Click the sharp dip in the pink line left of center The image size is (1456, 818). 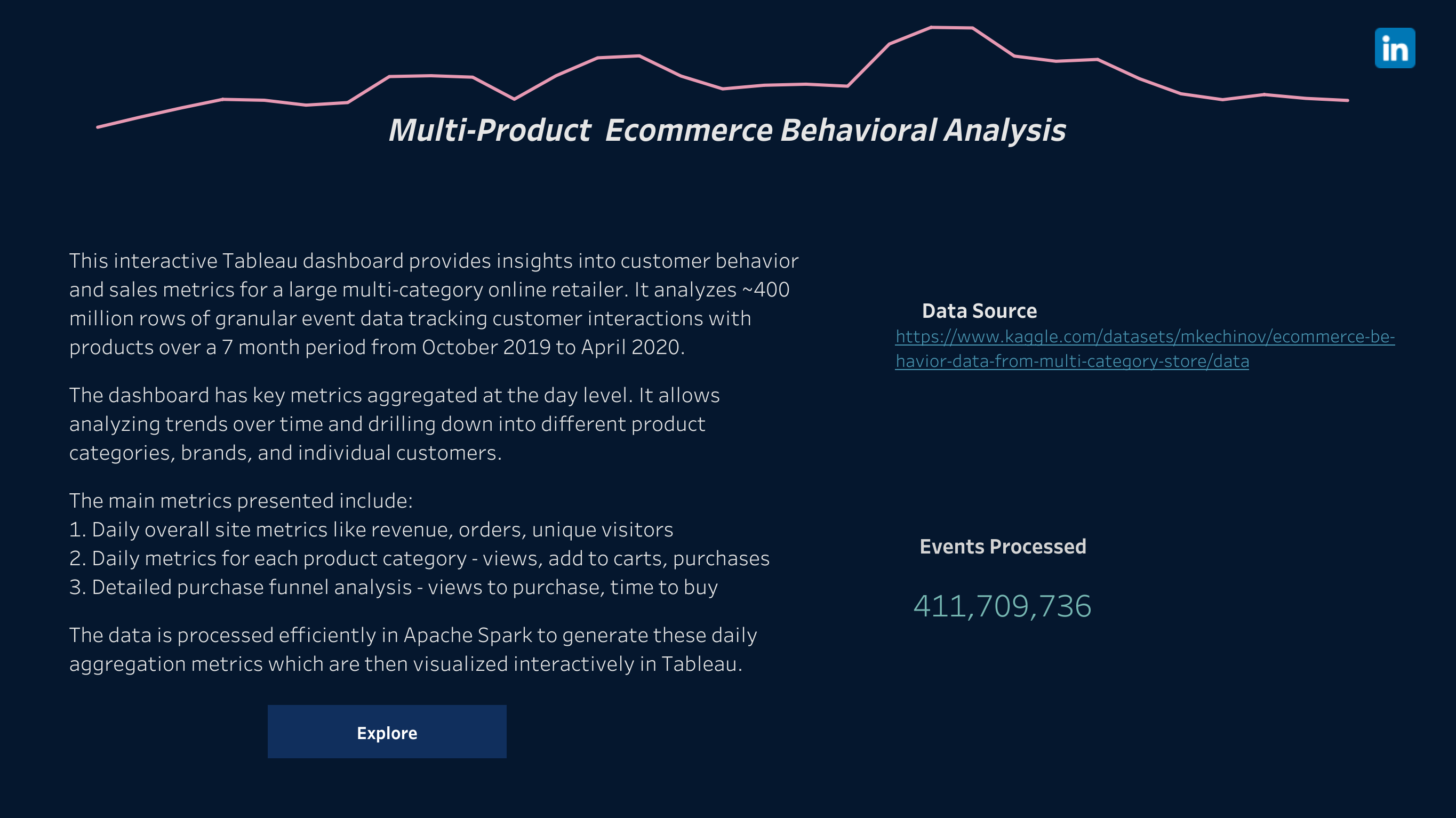point(514,99)
